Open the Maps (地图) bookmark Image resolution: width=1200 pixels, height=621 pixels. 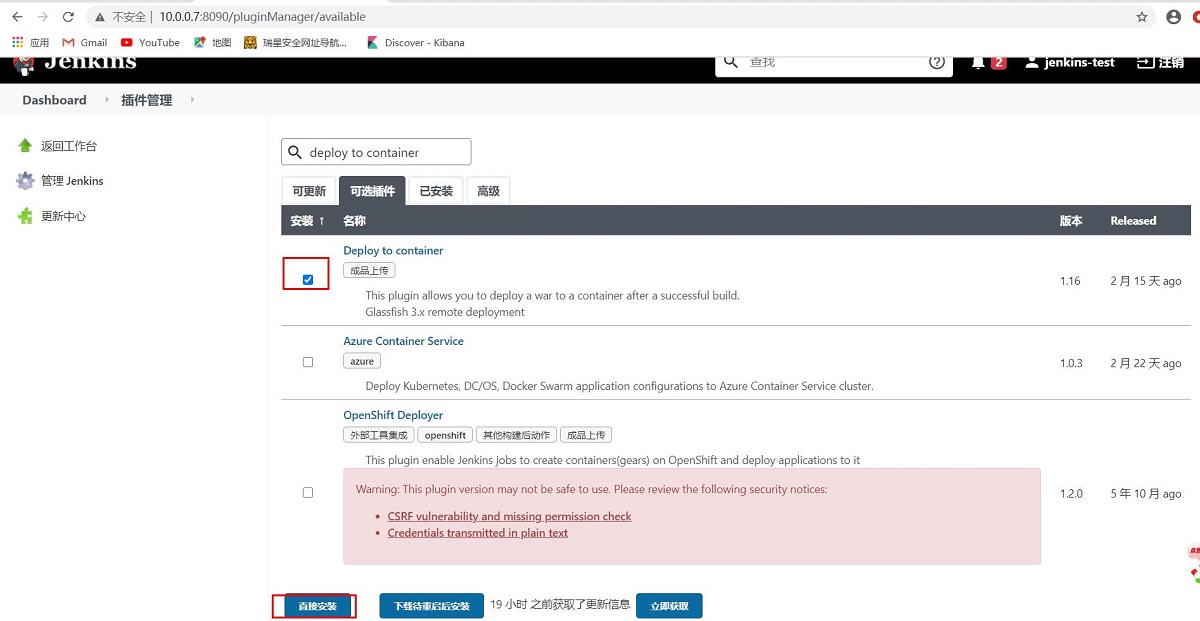click(x=213, y=43)
